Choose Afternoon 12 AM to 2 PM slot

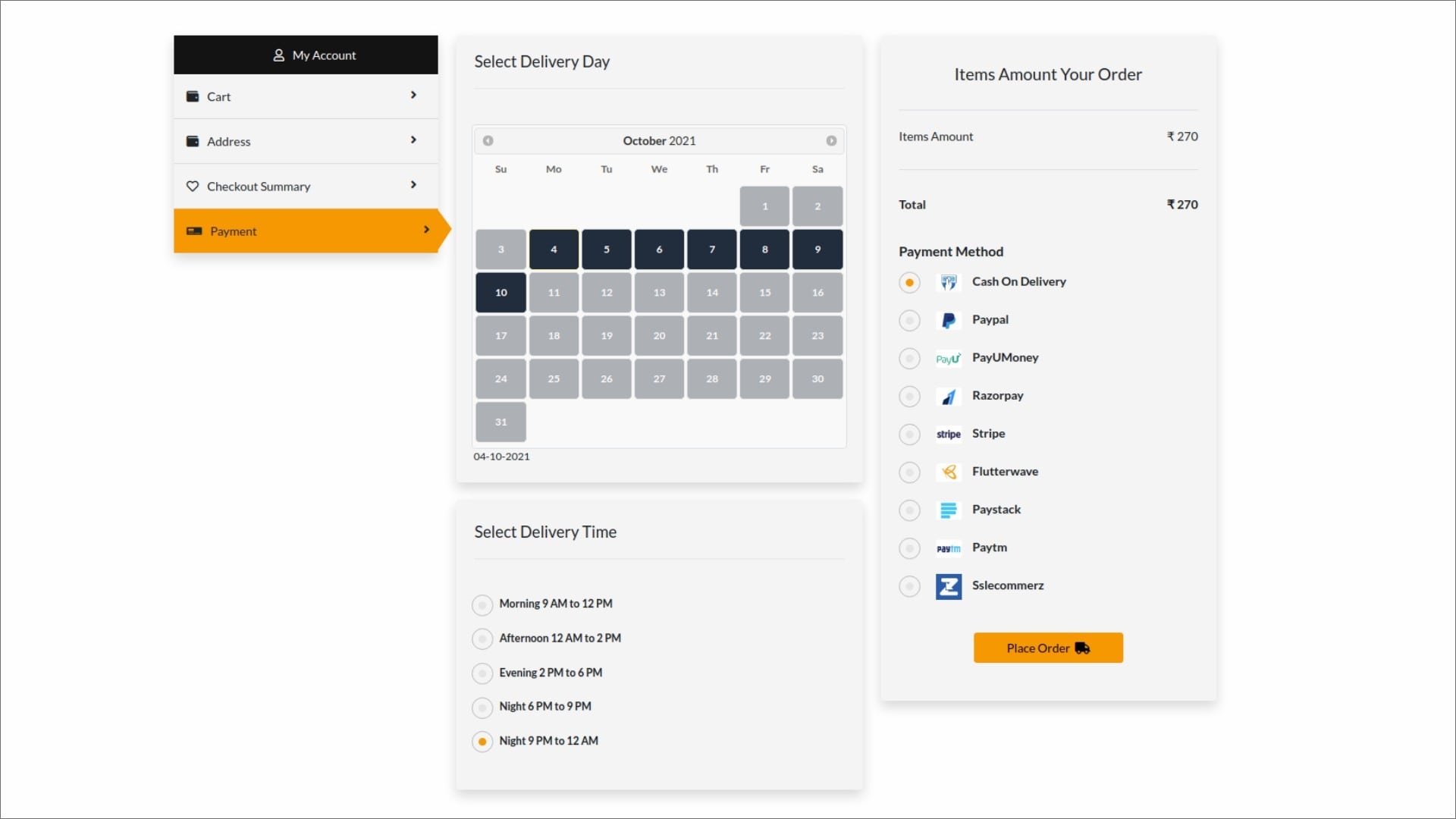482,639
